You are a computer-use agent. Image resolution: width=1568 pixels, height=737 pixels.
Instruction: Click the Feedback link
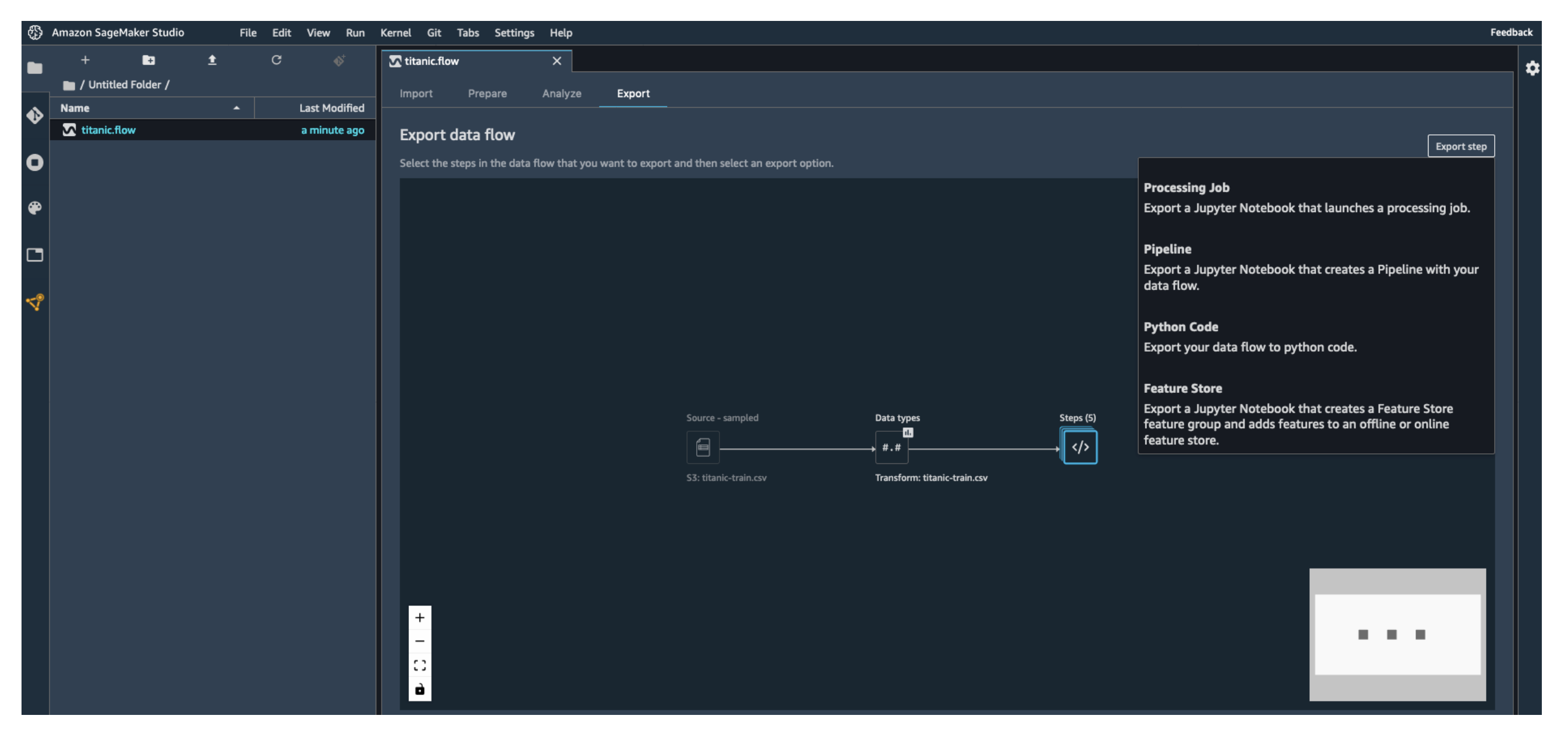(x=1511, y=33)
